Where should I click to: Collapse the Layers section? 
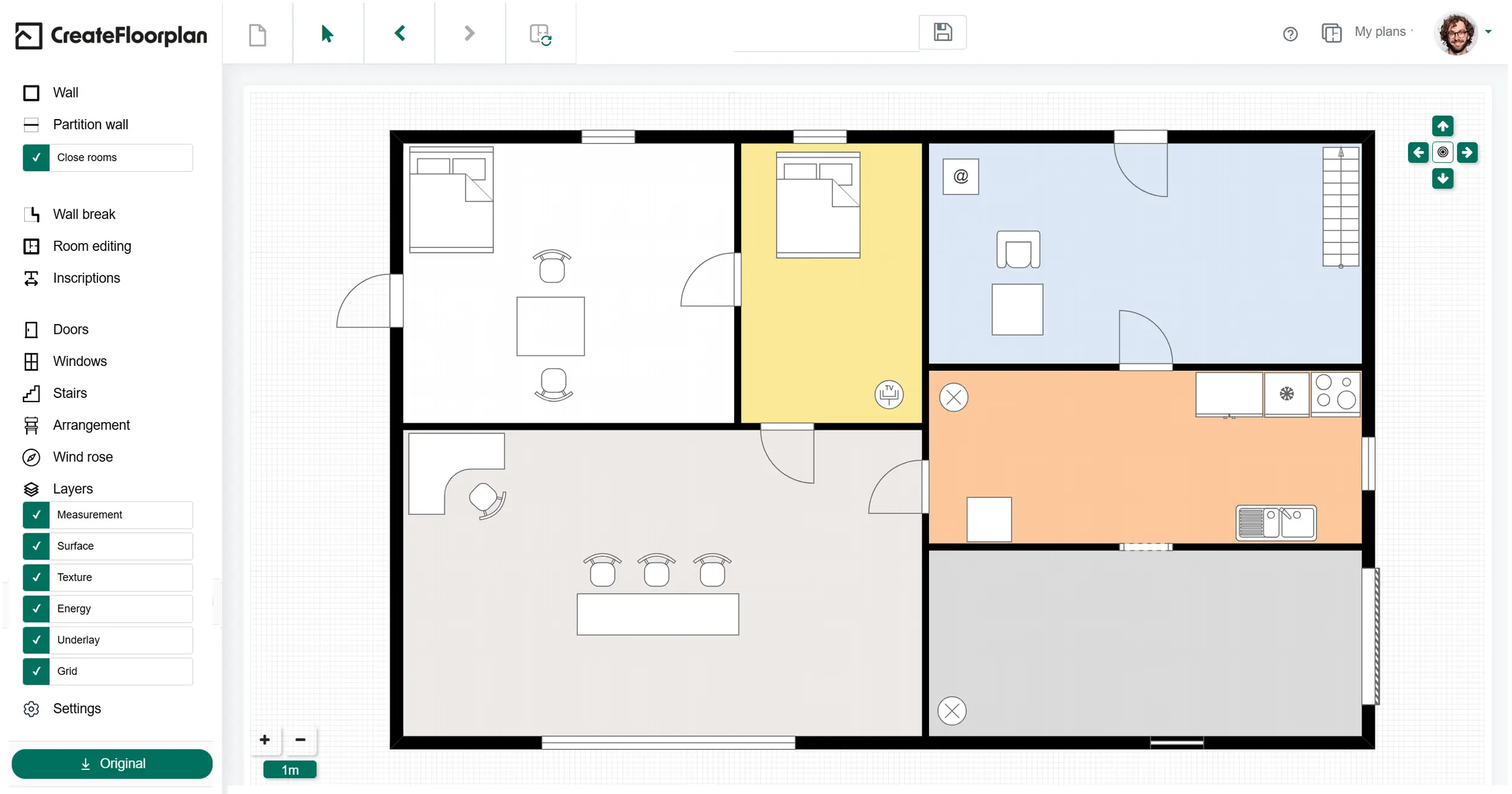click(73, 489)
